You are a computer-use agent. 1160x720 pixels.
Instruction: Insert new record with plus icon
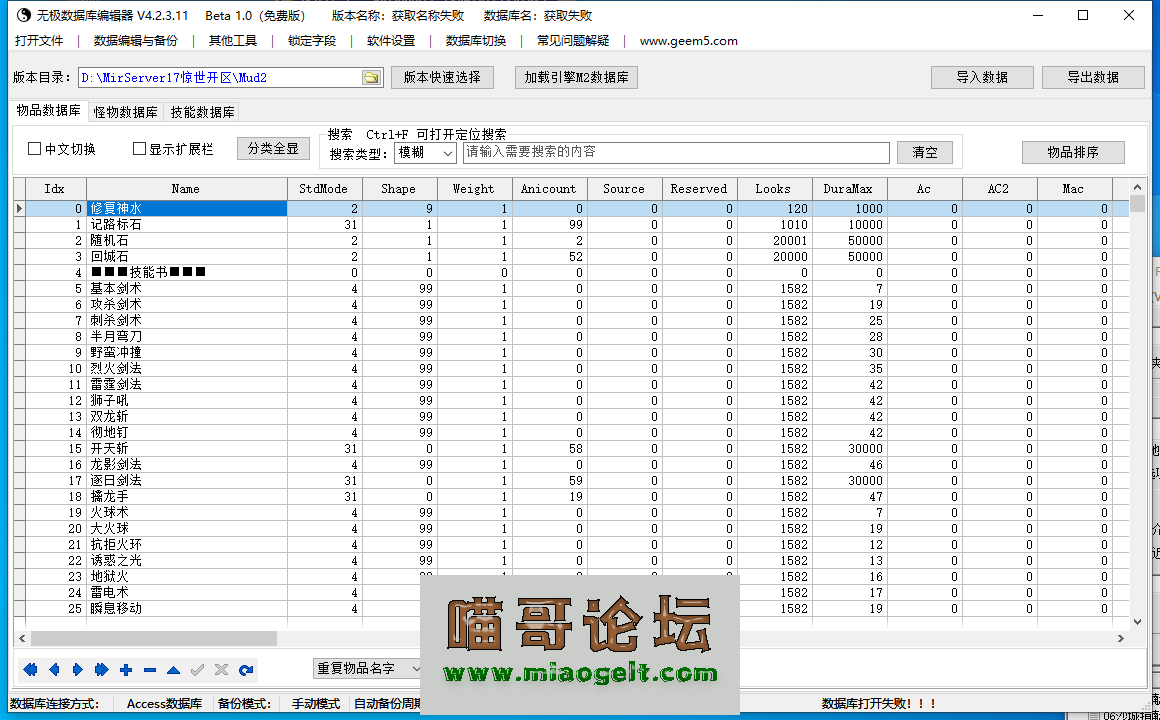pos(126,670)
